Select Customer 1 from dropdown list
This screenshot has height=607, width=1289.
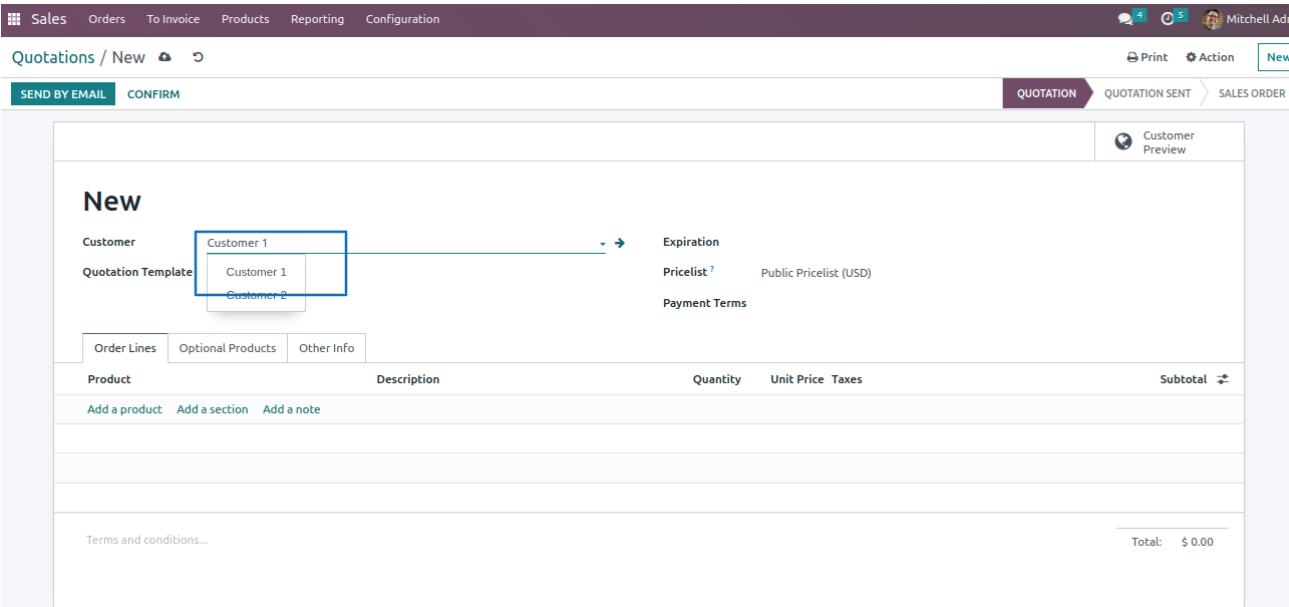pos(256,272)
